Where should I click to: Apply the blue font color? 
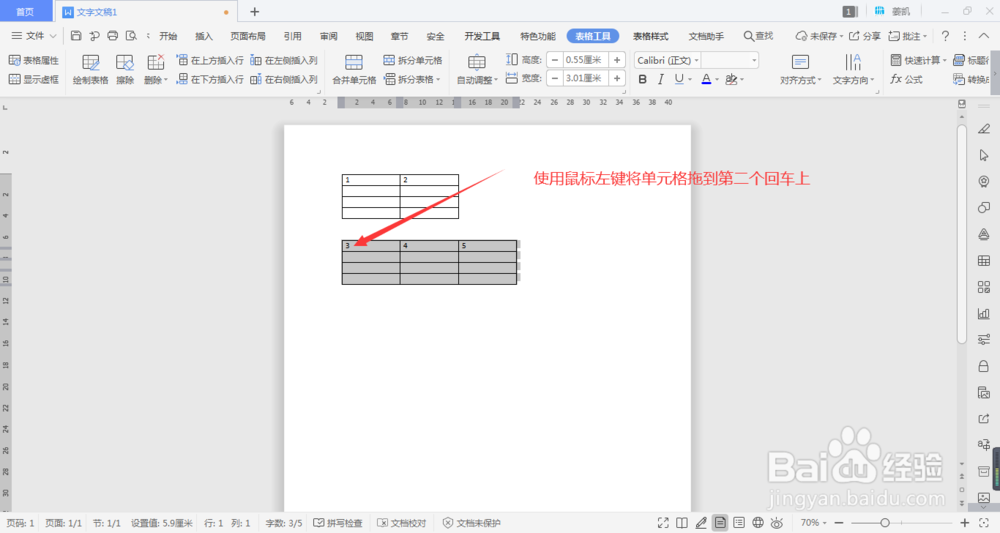706,79
